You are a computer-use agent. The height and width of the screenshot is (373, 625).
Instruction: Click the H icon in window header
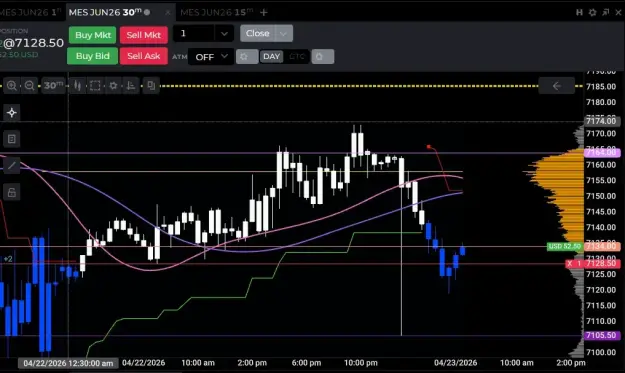click(x=579, y=12)
